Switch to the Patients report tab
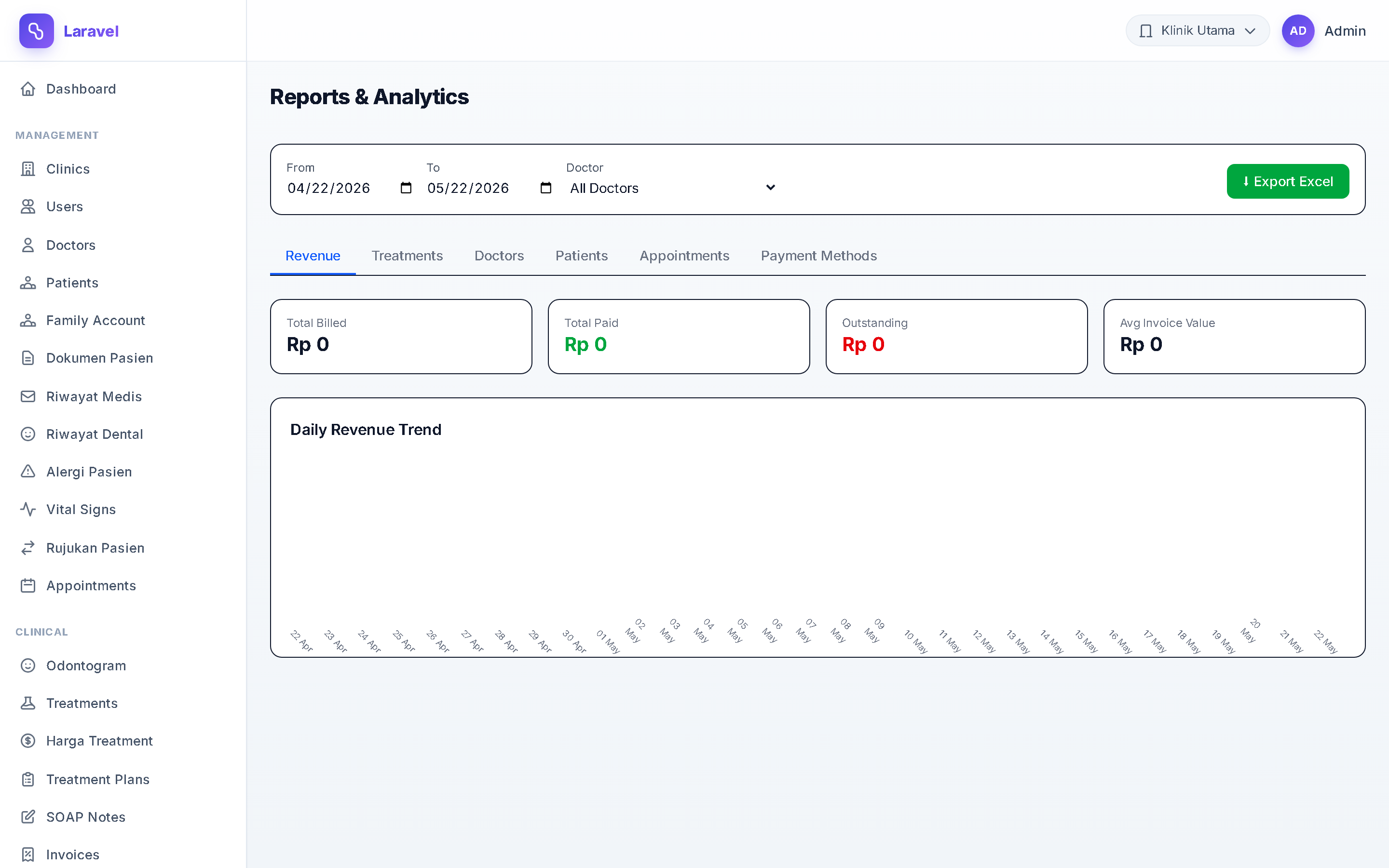The width and height of the screenshot is (1389, 868). [582, 256]
